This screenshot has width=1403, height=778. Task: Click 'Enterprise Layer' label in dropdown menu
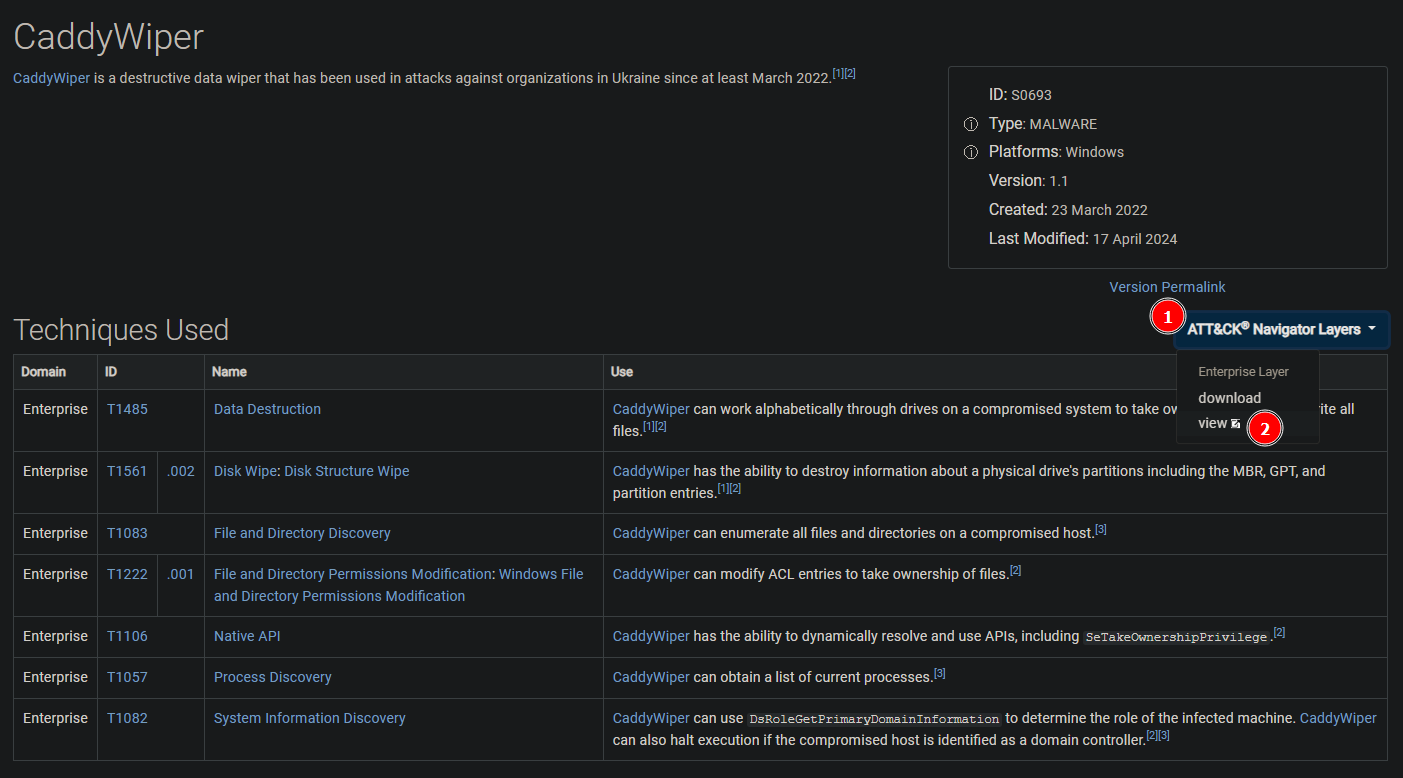coord(1244,372)
